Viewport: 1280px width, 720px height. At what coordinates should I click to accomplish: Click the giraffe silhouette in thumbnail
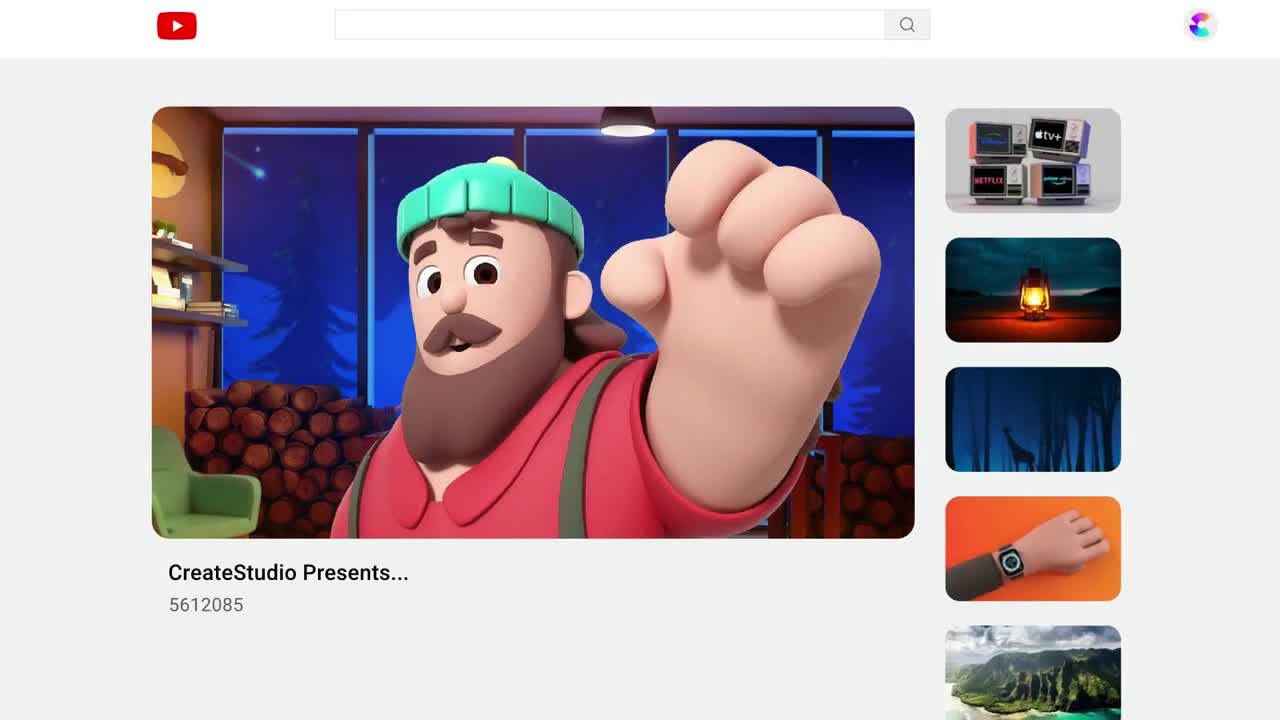click(1022, 453)
